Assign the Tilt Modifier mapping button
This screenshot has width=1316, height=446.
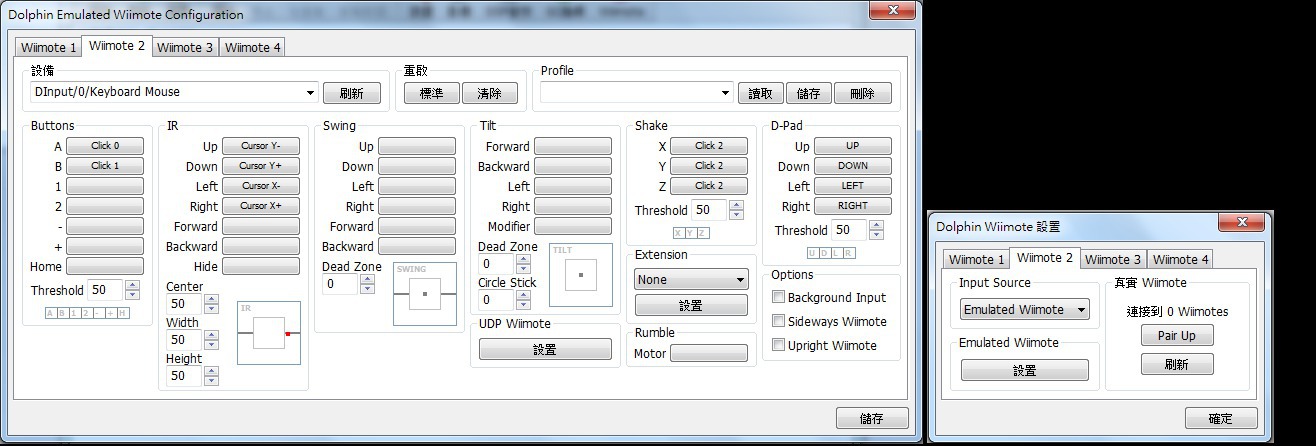click(x=573, y=226)
